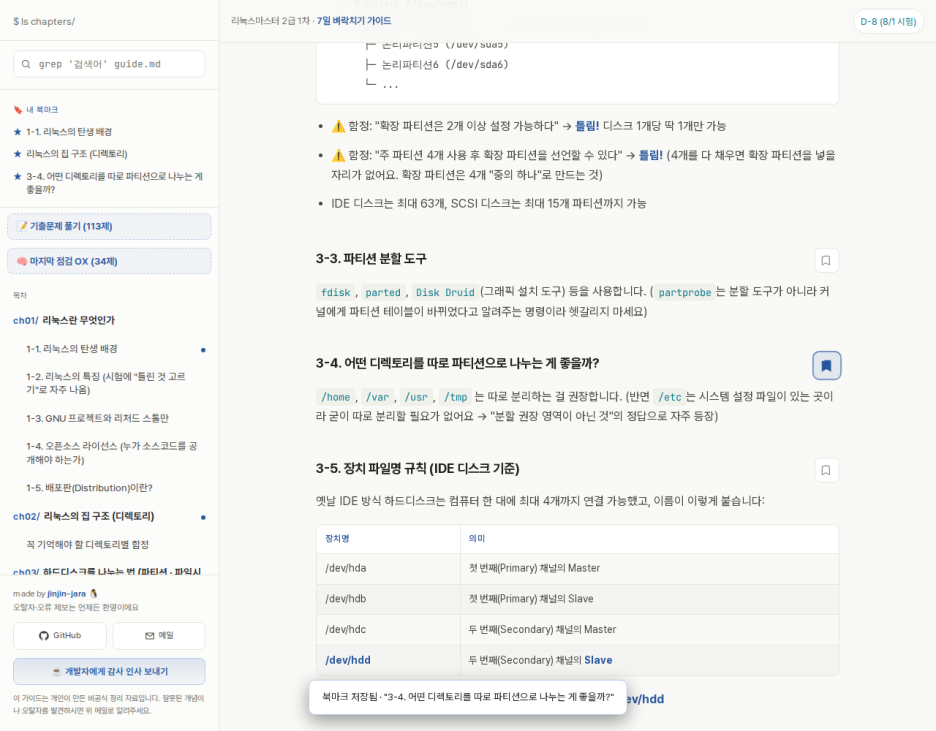Open bookmark 1-1. 리눅스의 탄생 배경
Screen dimensions: 936x731
[x=69, y=132]
